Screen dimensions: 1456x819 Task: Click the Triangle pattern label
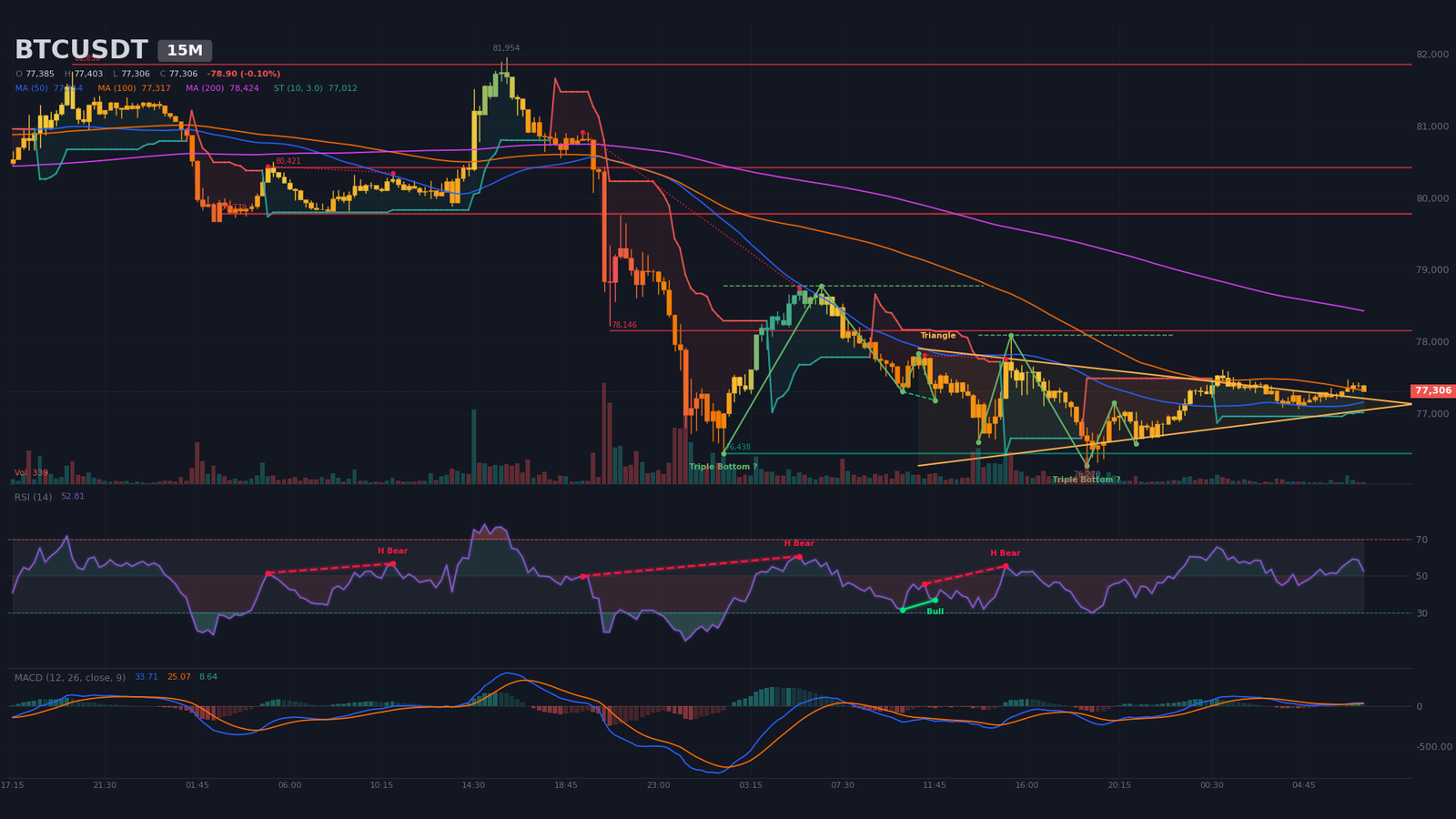938,336
